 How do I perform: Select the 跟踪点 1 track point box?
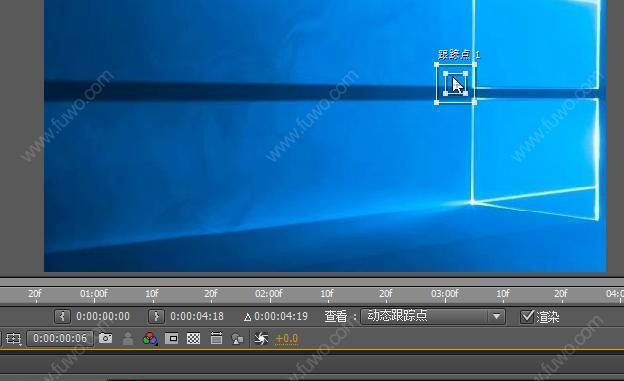[x=456, y=84]
